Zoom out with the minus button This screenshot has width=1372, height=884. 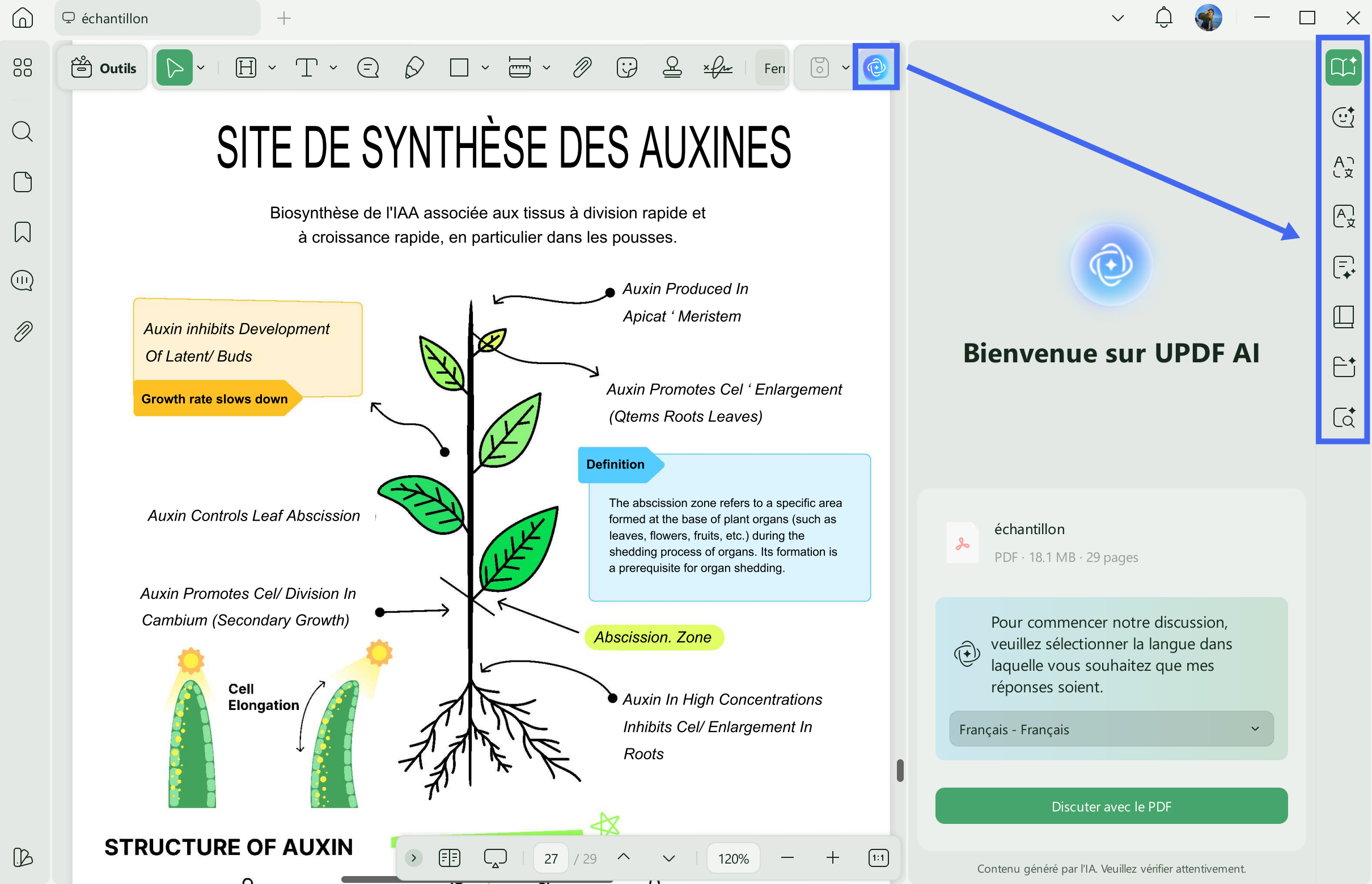tap(787, 858)
